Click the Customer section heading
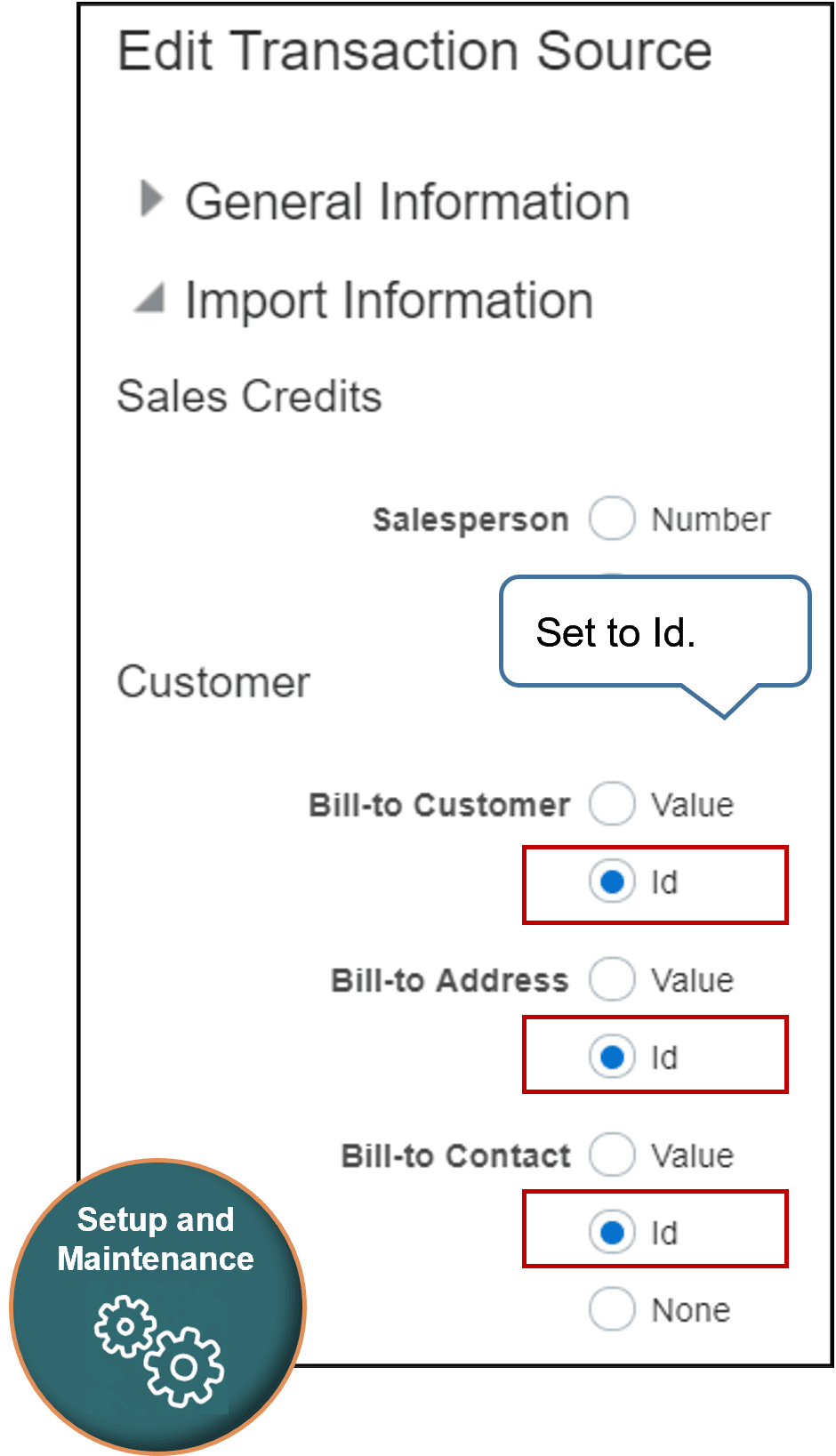The image size is (836, 1456). point(213,681)
